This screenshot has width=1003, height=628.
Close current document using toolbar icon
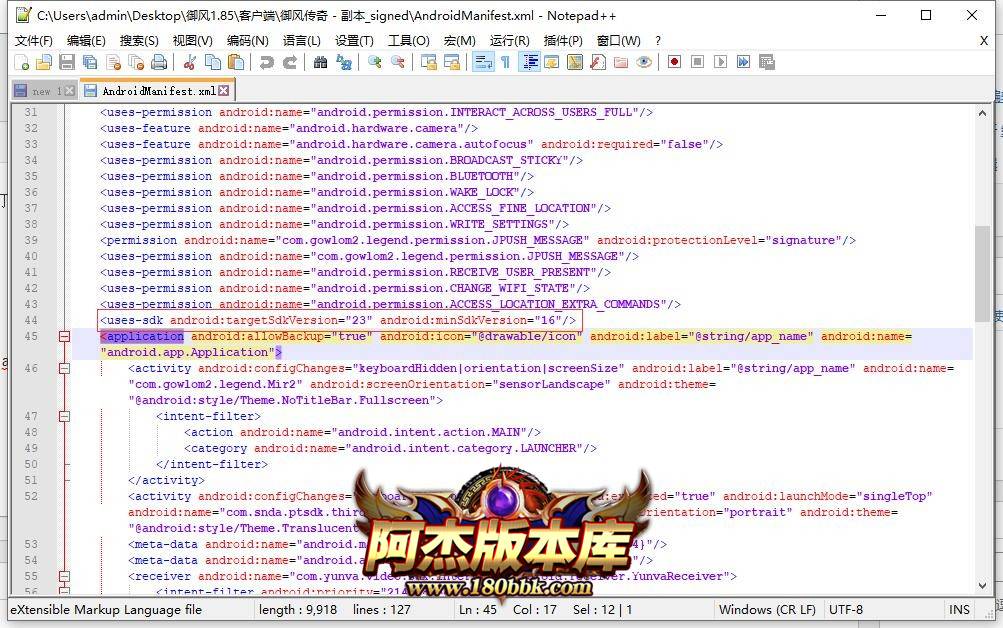[x=113, y=62]
